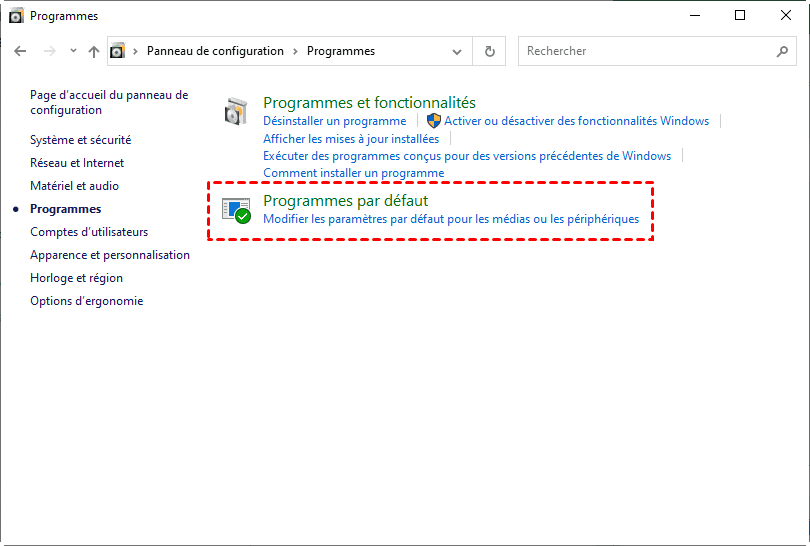810x546 pixels.
Task: Click the Back navigation arrow
Action: [20, 51]
